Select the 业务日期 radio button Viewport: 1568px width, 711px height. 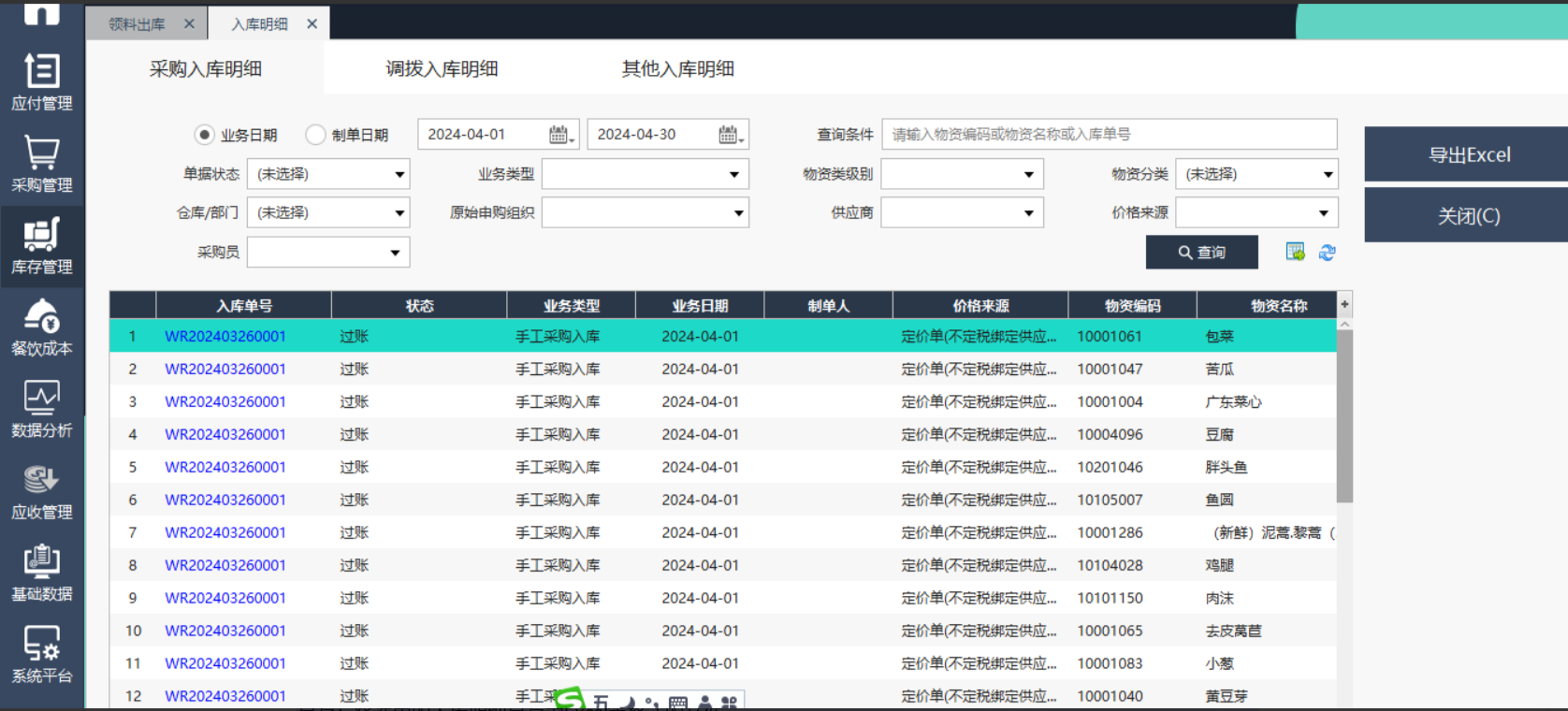[204, 135]
